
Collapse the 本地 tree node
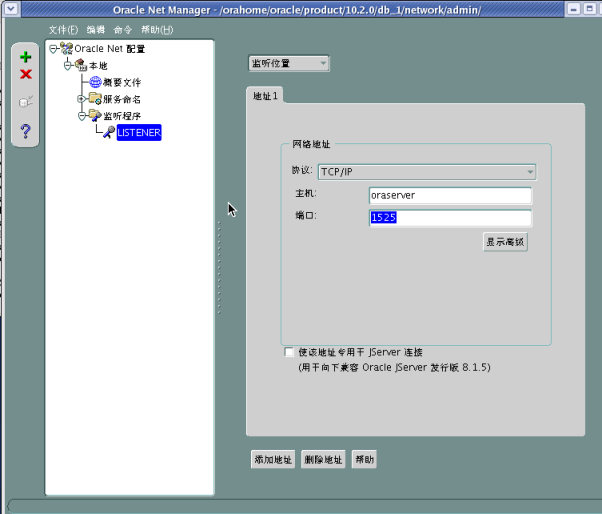68,66
